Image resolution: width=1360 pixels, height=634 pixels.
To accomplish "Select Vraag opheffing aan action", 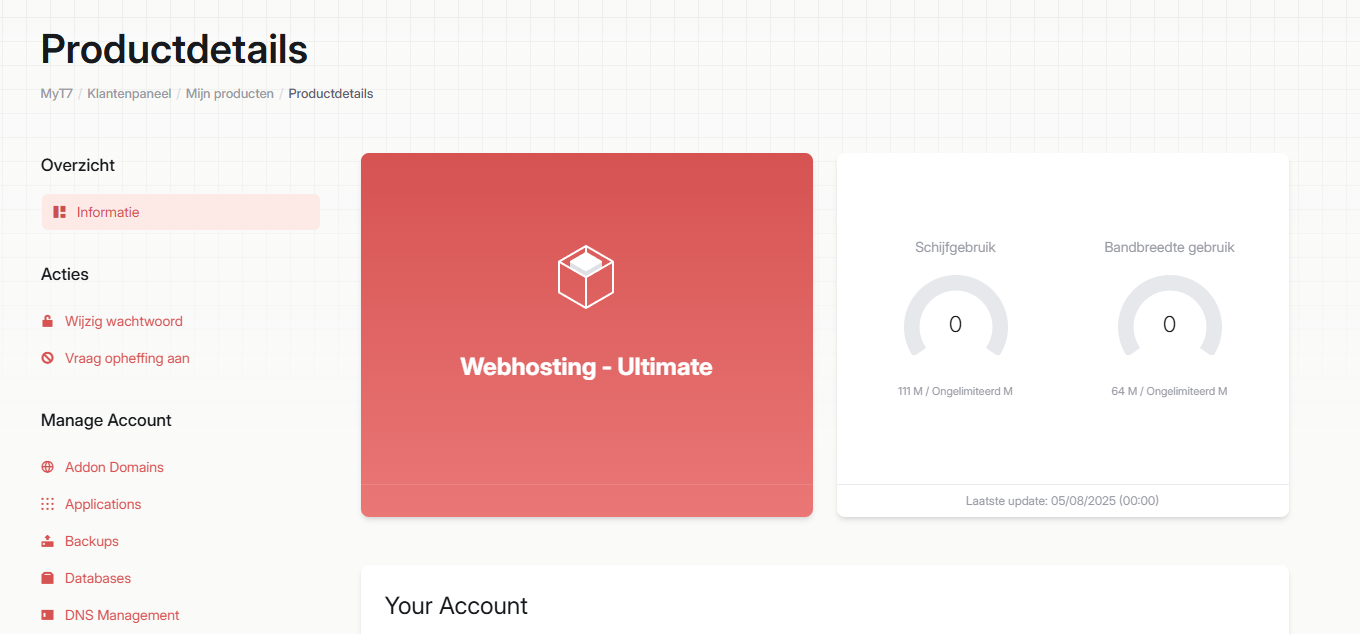I will 127,358.
